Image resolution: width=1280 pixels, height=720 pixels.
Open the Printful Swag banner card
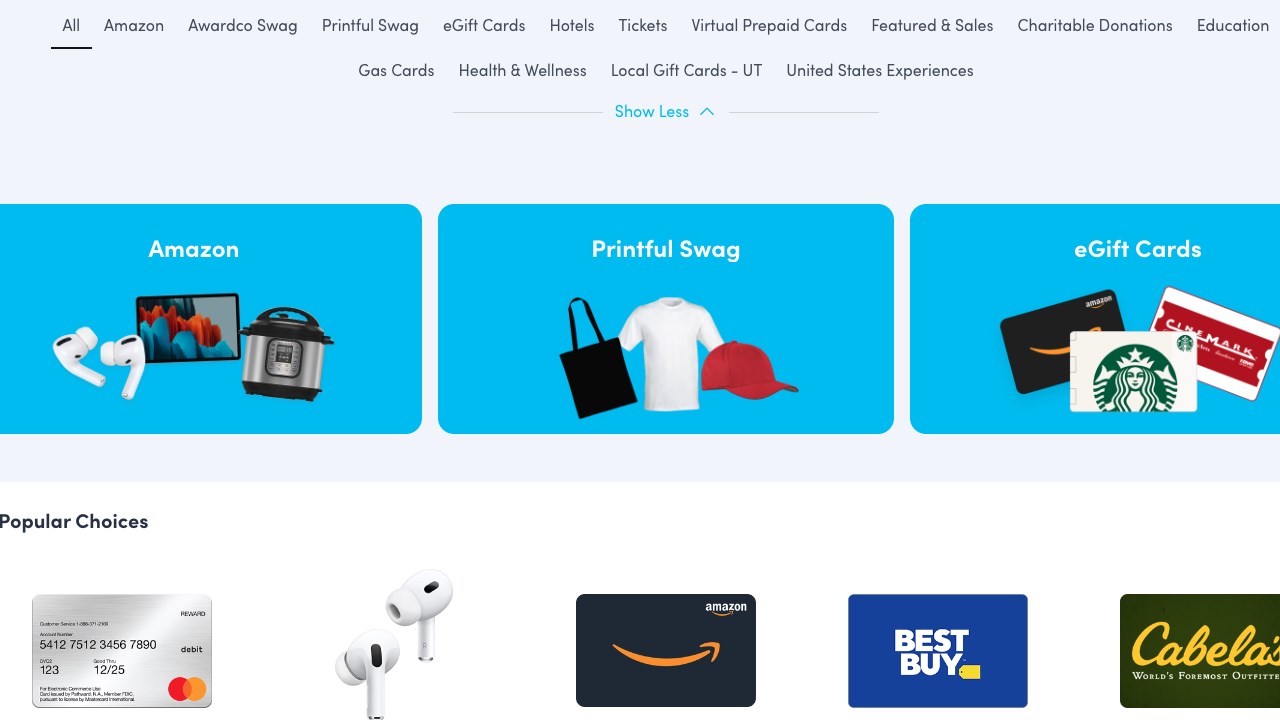pyautogui.click(x=666, y=319)
